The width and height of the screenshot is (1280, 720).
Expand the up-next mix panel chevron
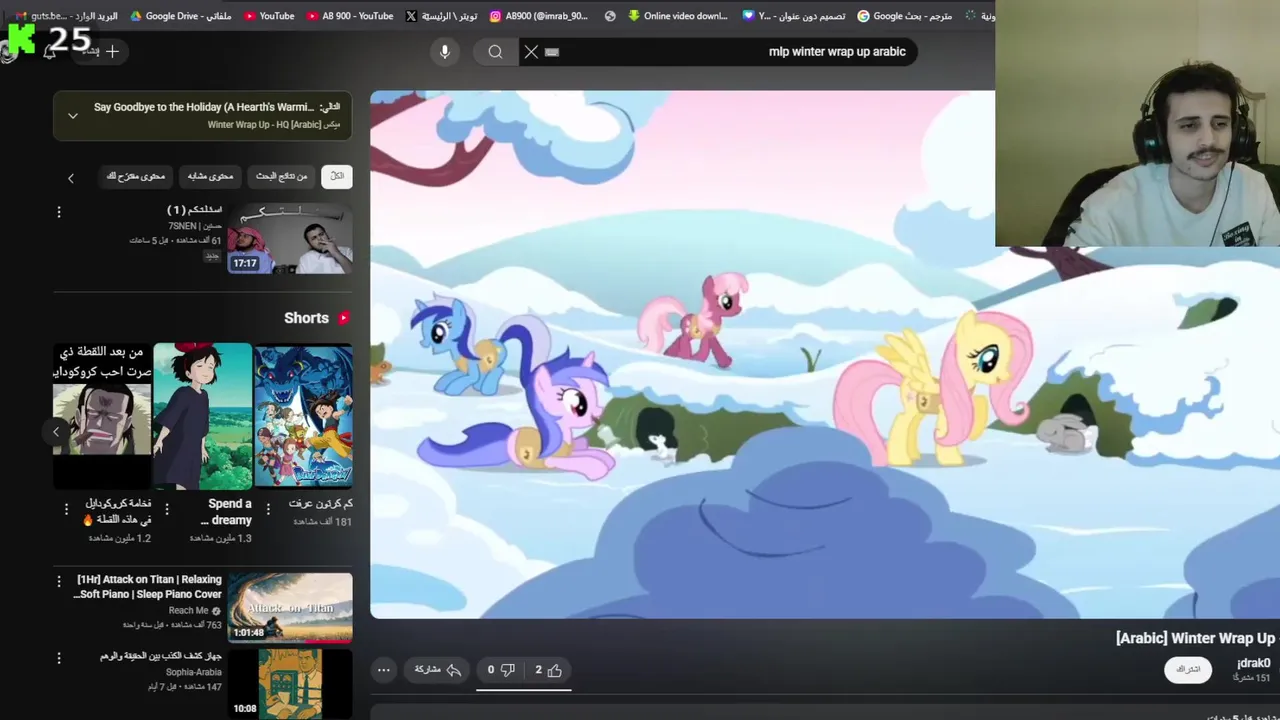click(x=72, y=116)
